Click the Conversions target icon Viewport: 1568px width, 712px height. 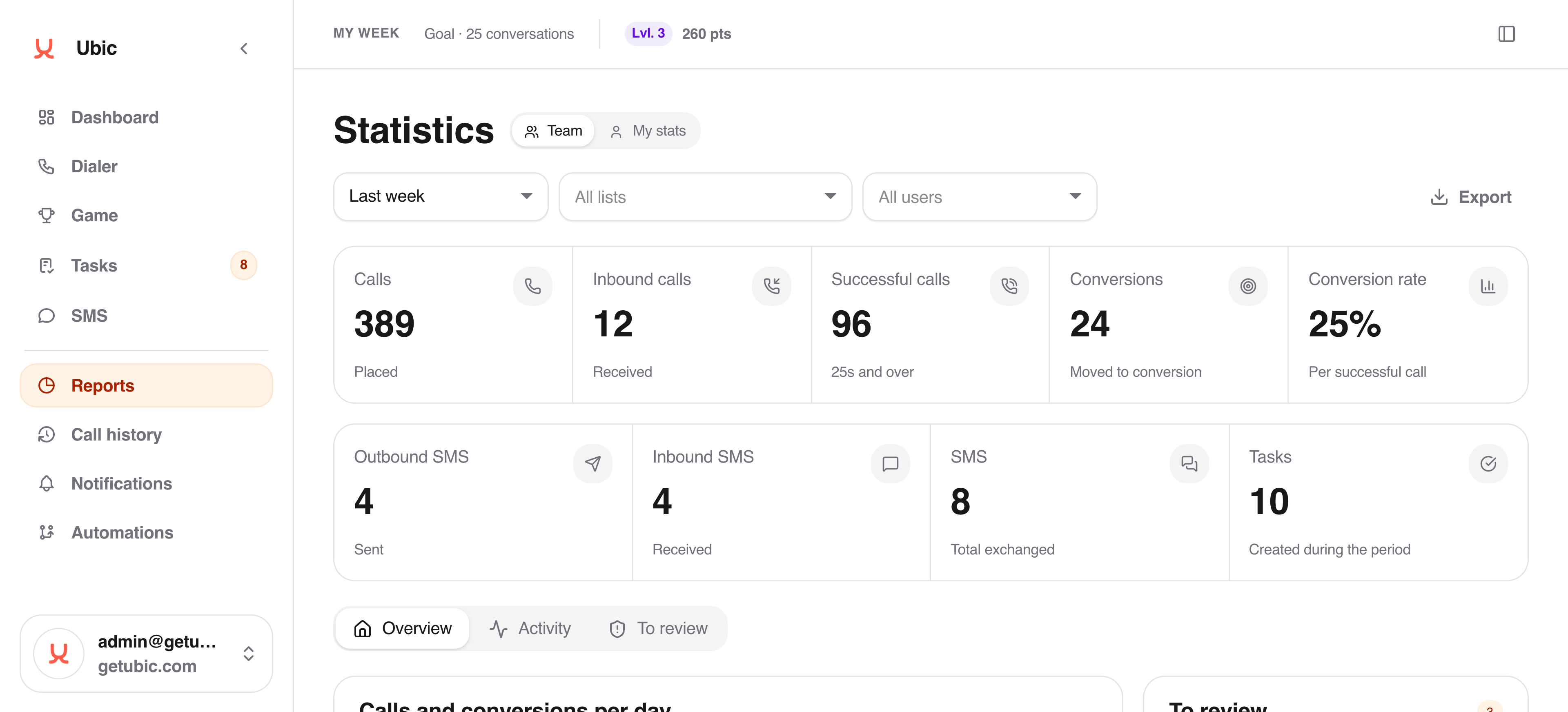pos(1248,286)
